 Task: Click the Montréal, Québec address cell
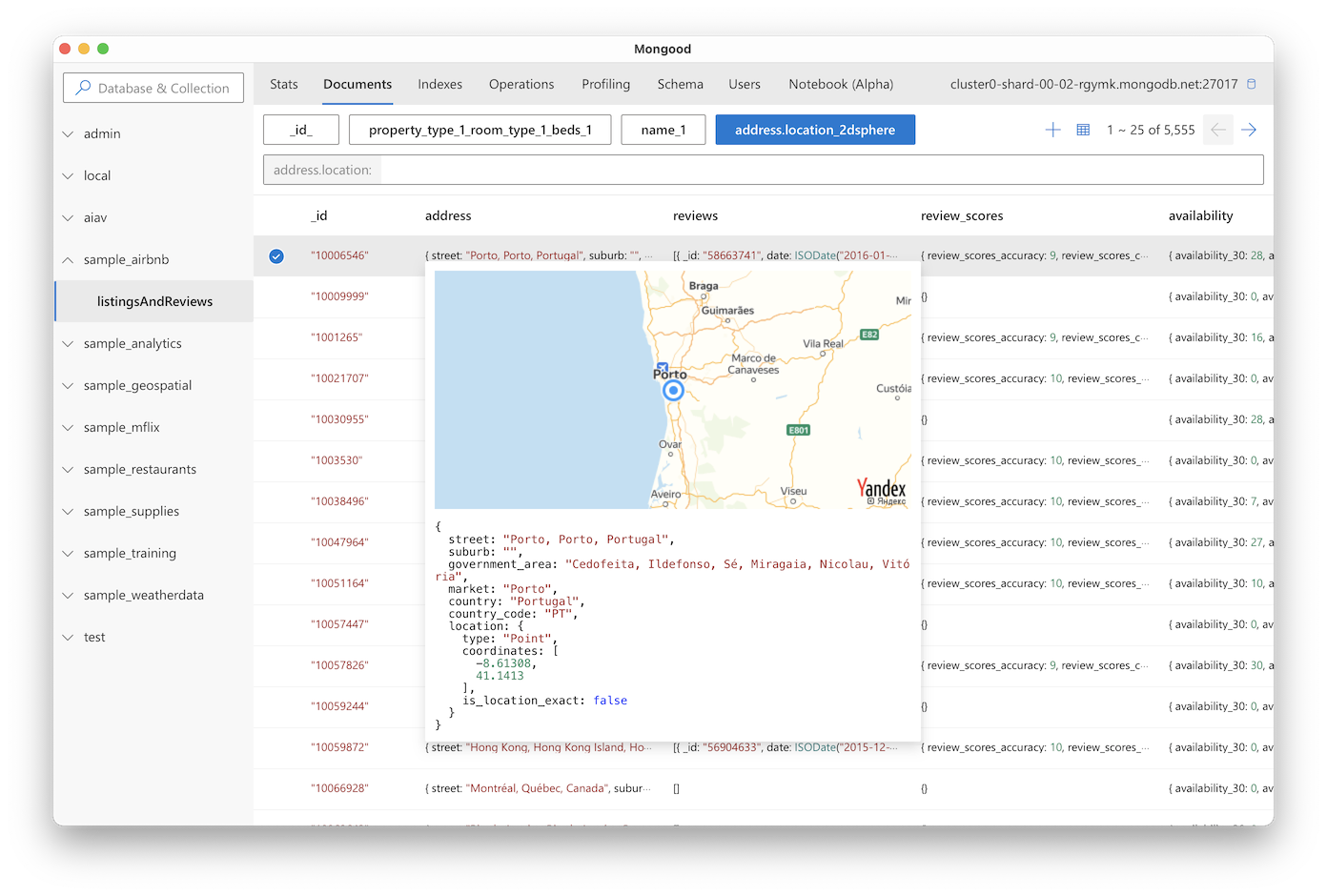point(540,788)
